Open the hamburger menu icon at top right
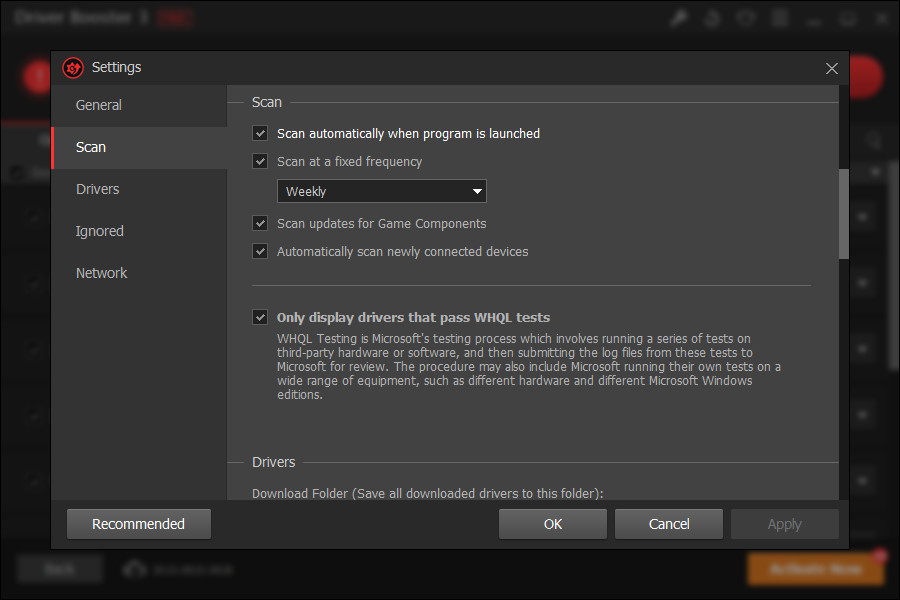The image size is (900, 600). point(779,17)
